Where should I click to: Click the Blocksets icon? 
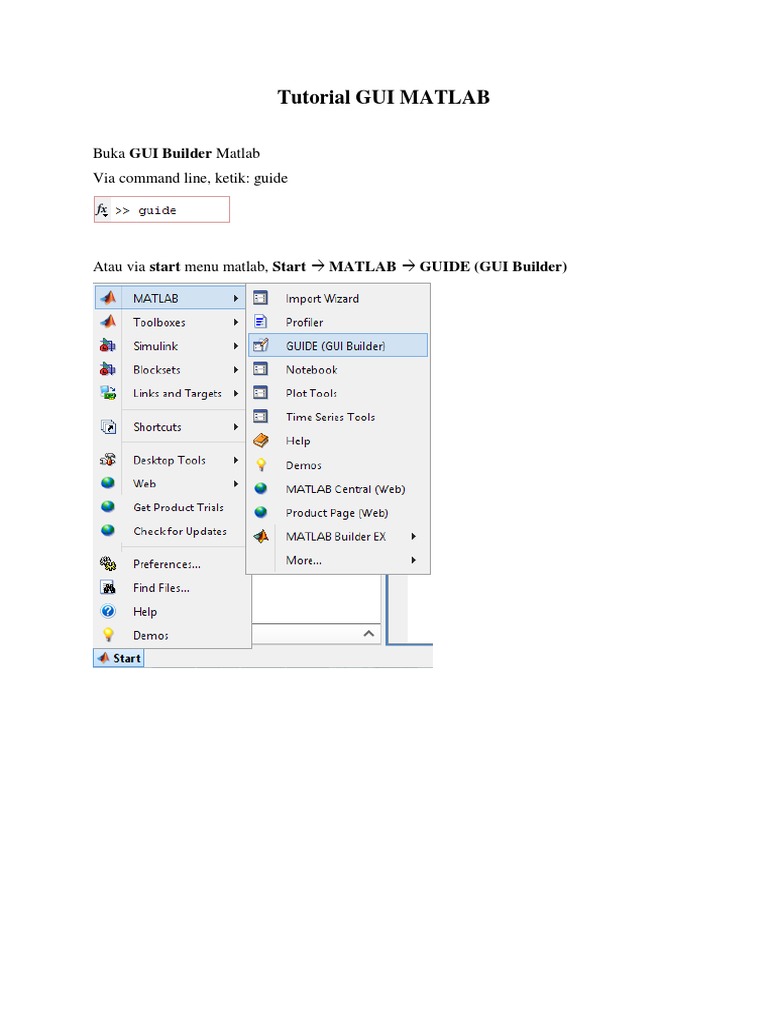[108, 369]
